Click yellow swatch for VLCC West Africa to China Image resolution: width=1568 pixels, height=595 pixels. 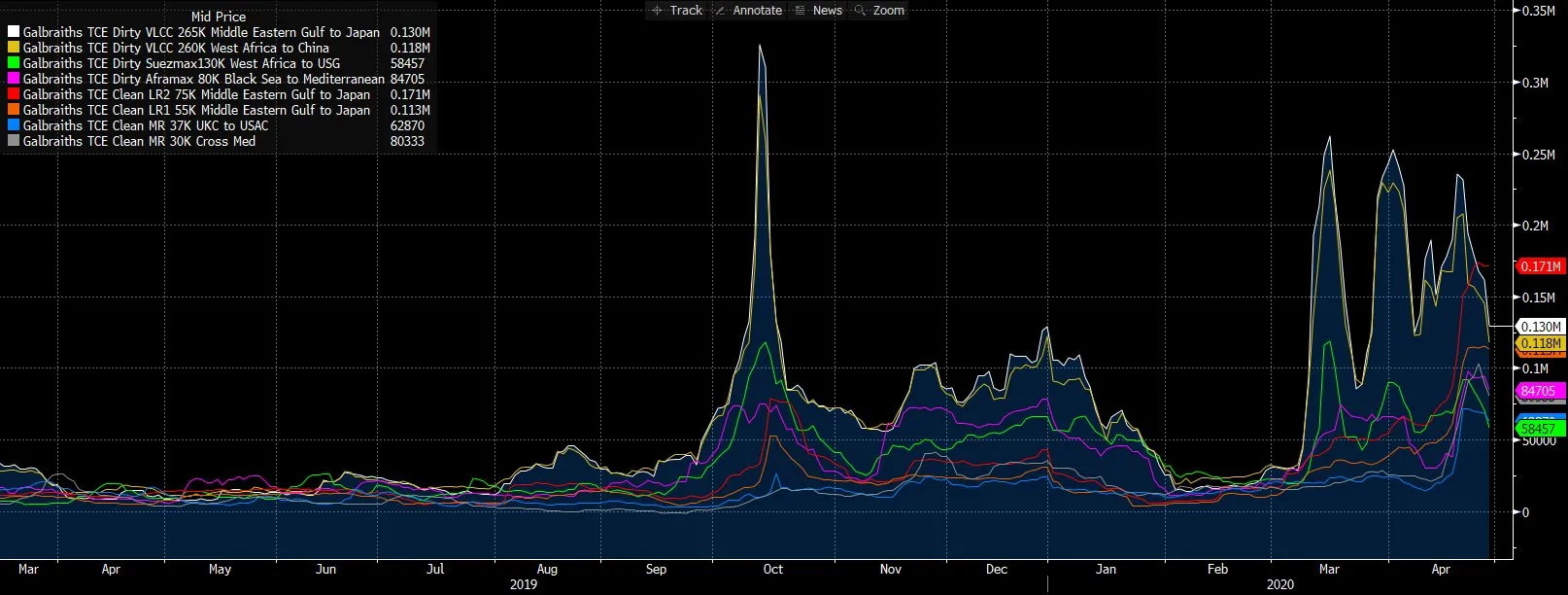[14, 48]
